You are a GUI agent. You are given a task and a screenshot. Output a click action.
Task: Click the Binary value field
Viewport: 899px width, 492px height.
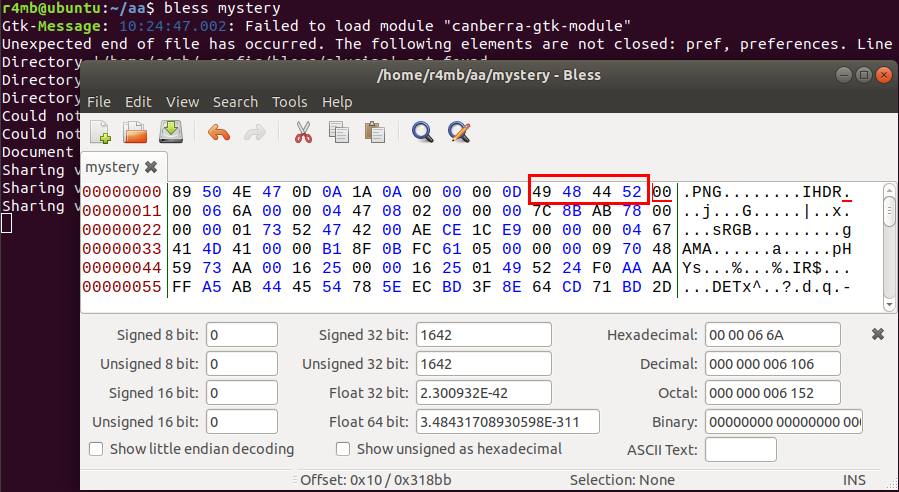(x=784, y=422)
